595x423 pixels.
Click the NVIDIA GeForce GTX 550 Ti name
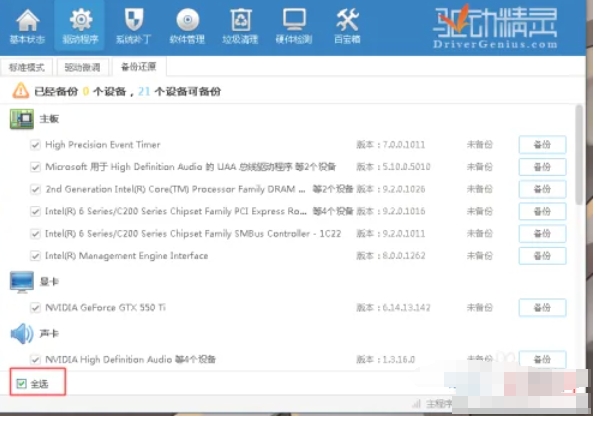pyautogui.click(x=105, y=308)
